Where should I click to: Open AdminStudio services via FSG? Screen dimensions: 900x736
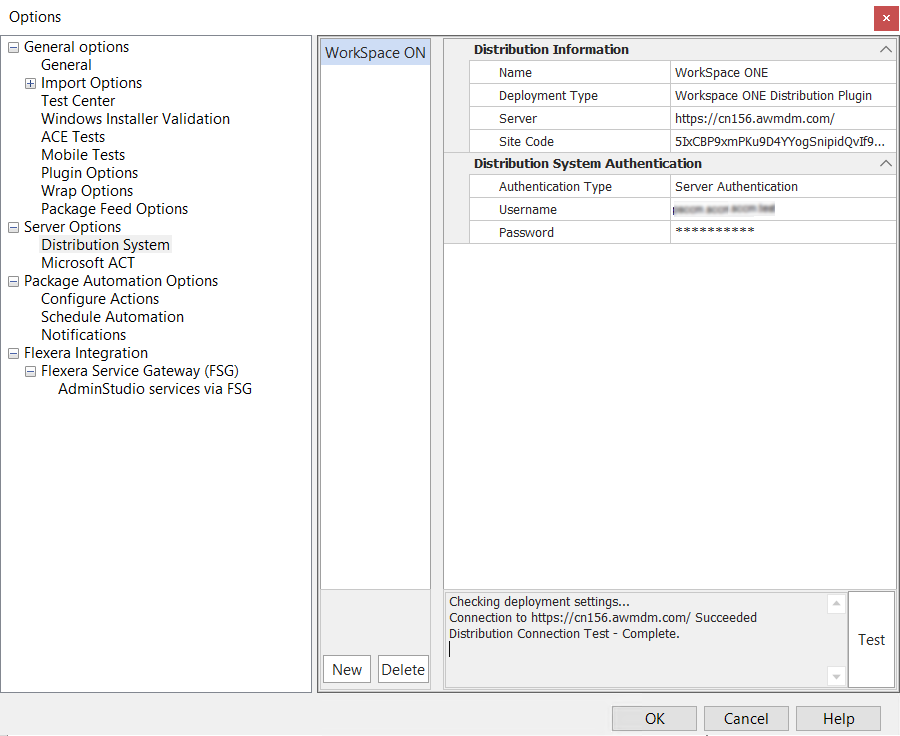tap(155, 389)
